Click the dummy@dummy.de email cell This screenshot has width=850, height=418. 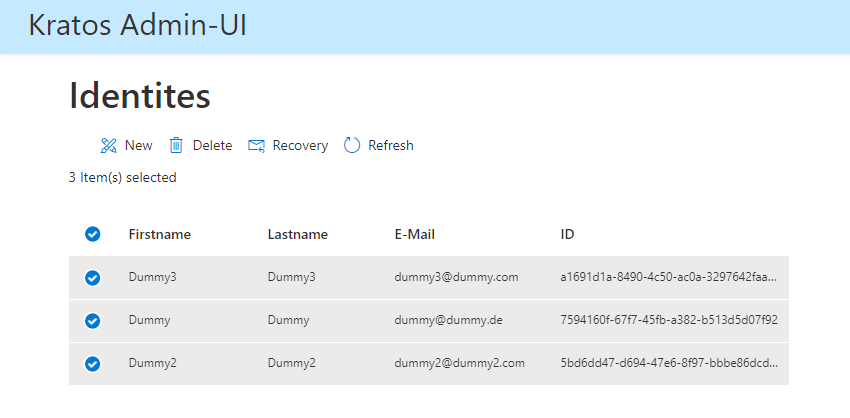point(448,320)
